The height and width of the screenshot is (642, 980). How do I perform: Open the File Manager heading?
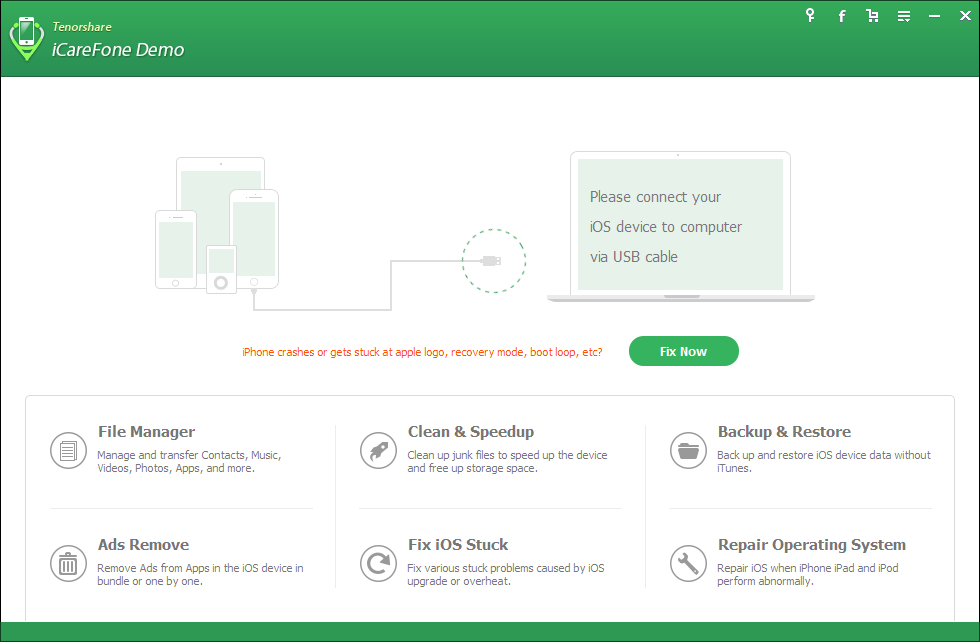[146, 432]
